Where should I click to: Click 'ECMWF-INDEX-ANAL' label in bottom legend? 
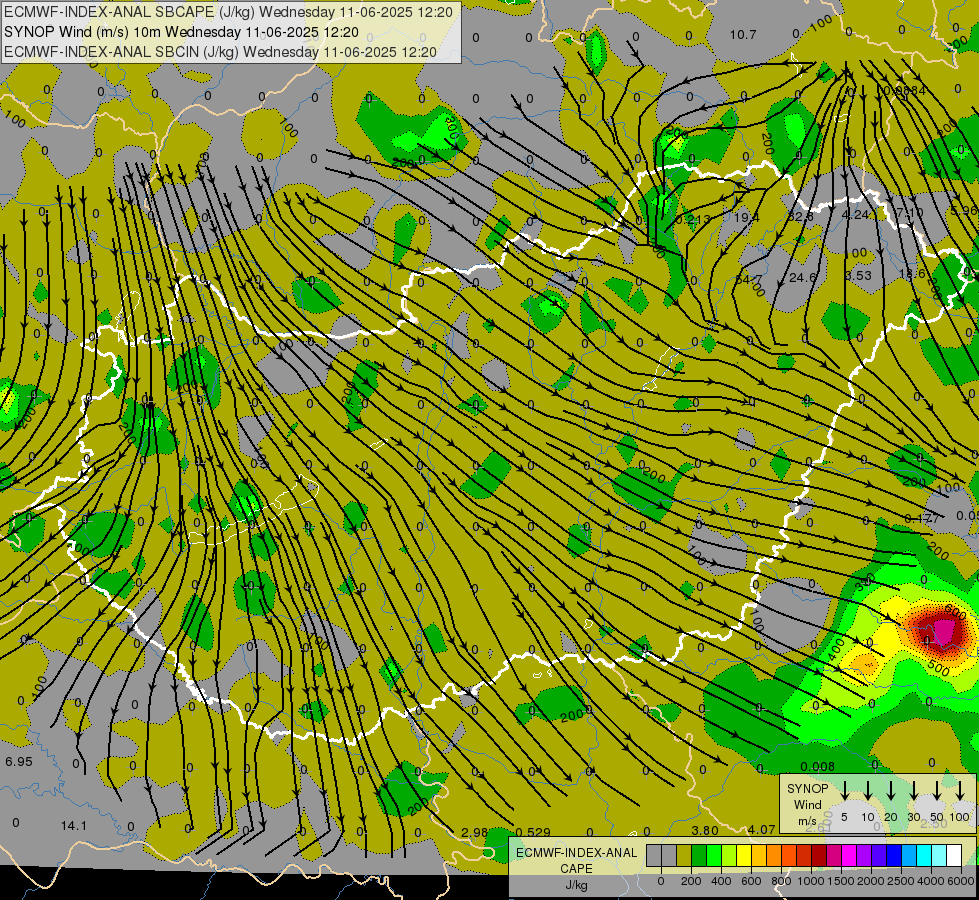[x=576, y=853]
